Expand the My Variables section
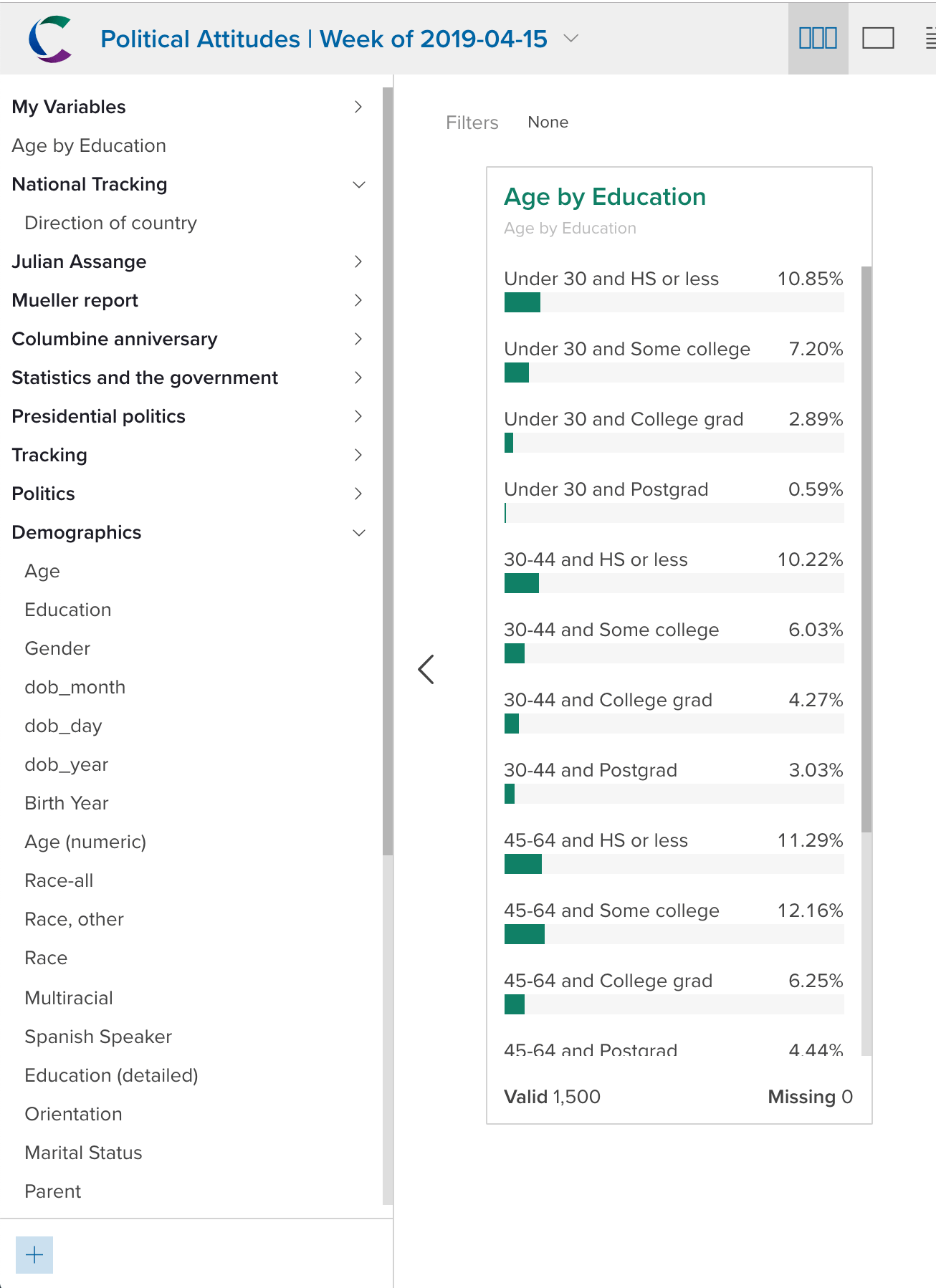Image resolution: width=936 pixels, height=1288 pixels. click(358, 107)
